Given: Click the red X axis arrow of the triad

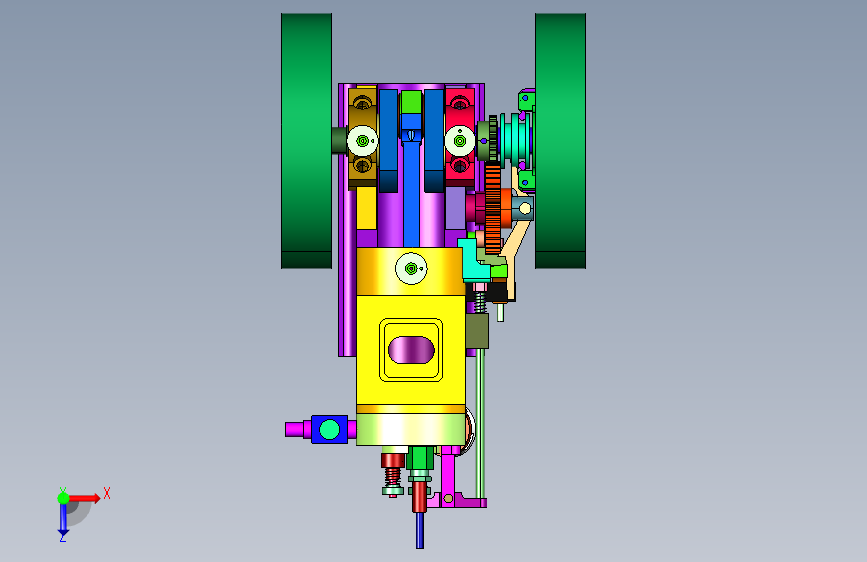Looking at the screenshot, I should (84, 498).
